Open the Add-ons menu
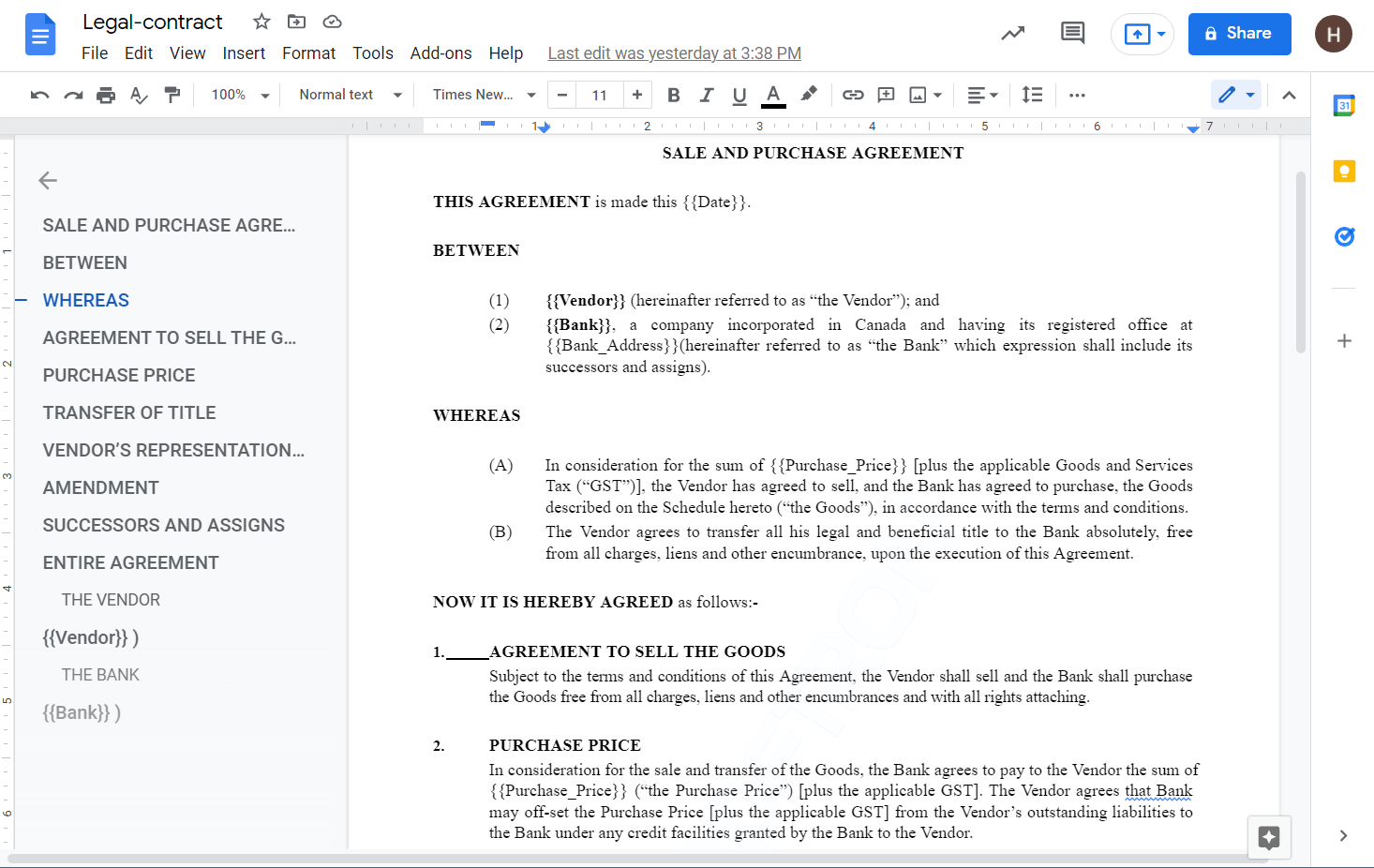This screenshot has height=868, width=1374. pyautogui.click(x=441, y=52)
